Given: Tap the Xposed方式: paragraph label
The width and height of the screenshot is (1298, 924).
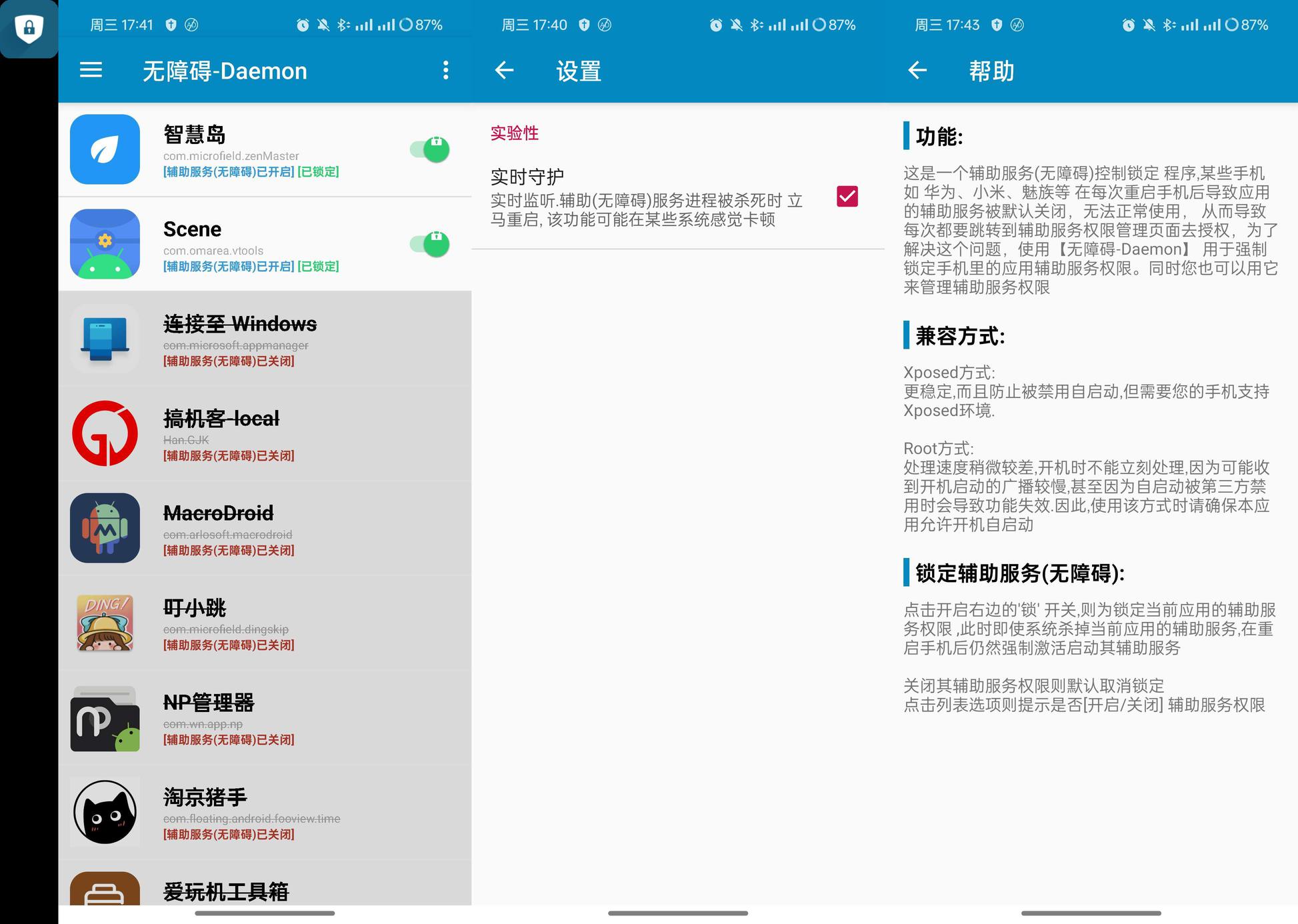Looking at the screenshot, I should [949, 373].
